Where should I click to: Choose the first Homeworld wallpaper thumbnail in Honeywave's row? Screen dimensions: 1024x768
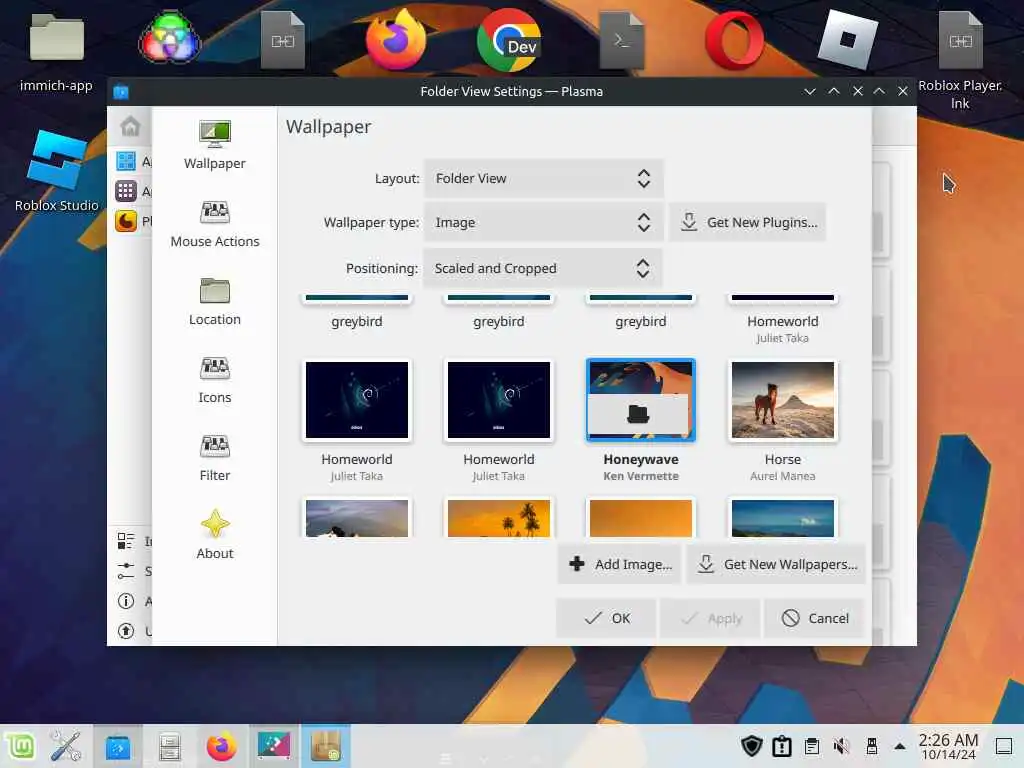[357, 400]
